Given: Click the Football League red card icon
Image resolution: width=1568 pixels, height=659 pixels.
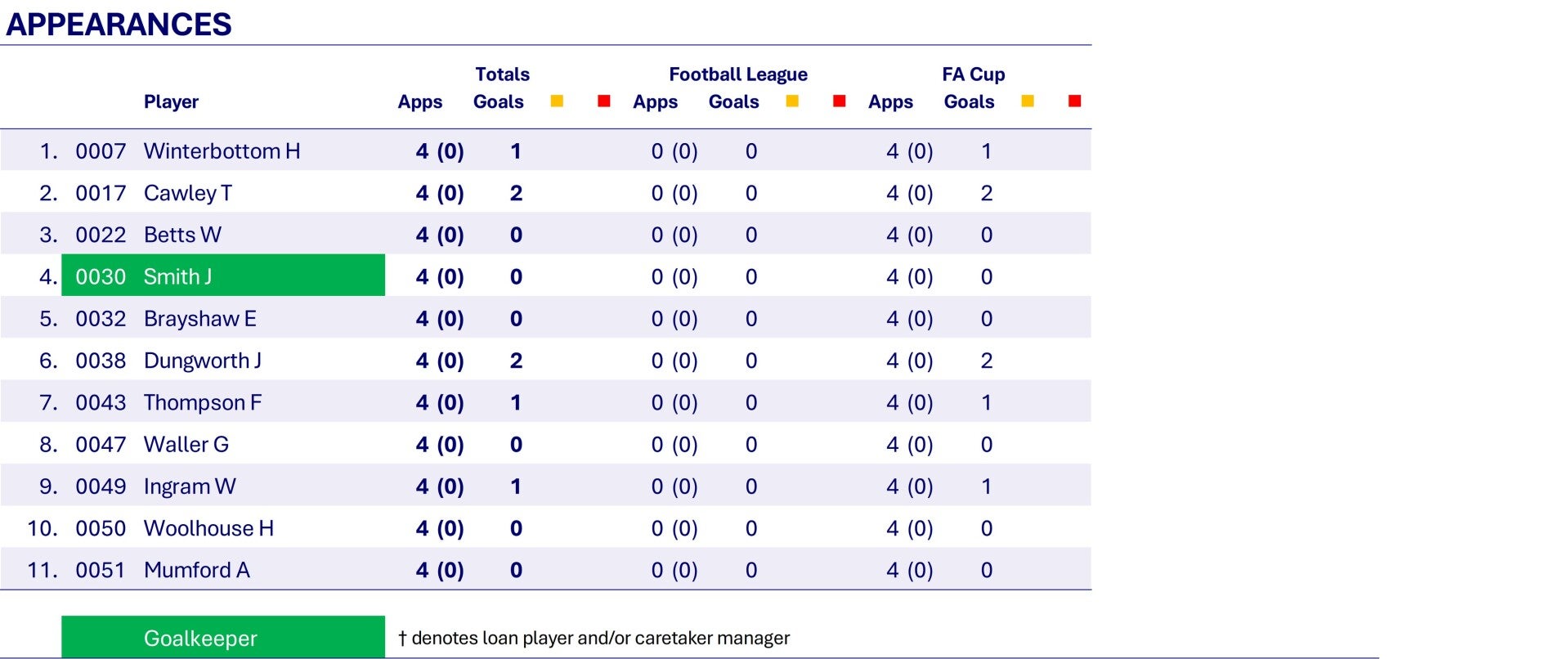Looking at the screenshot, I should (x=839, y=101).
